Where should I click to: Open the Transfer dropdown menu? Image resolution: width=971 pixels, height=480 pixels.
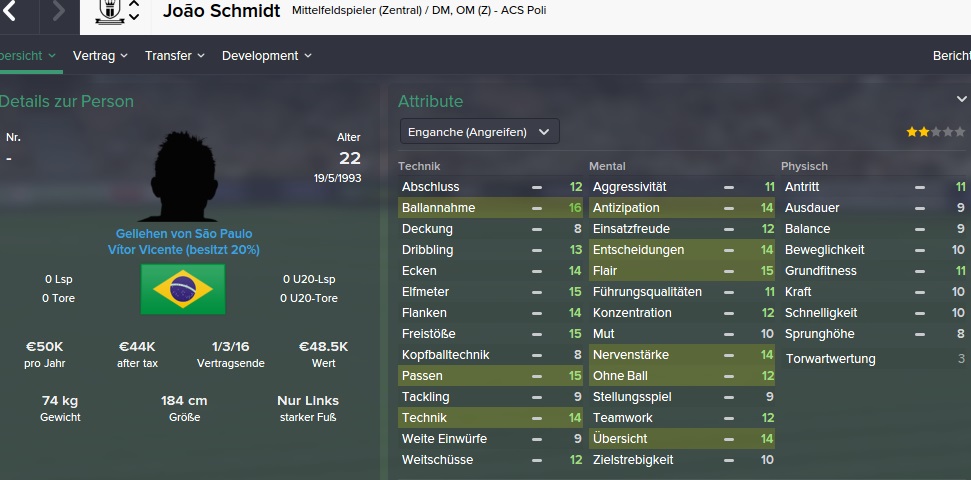(174, 56)
